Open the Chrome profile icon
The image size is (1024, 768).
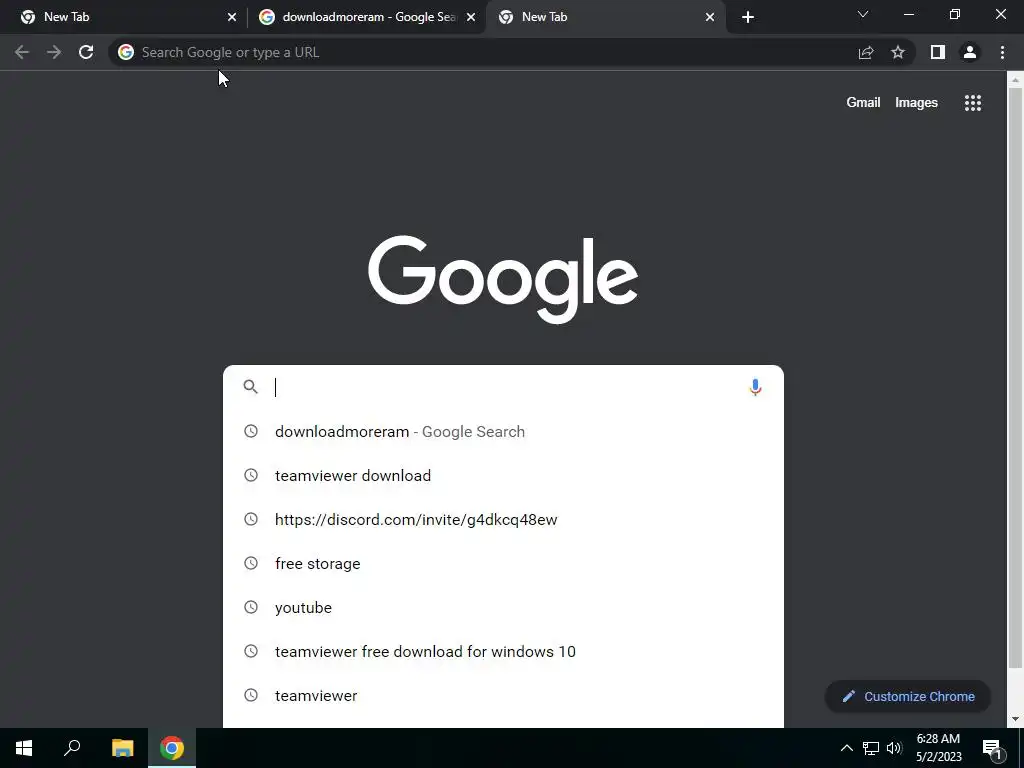point(970,52)
